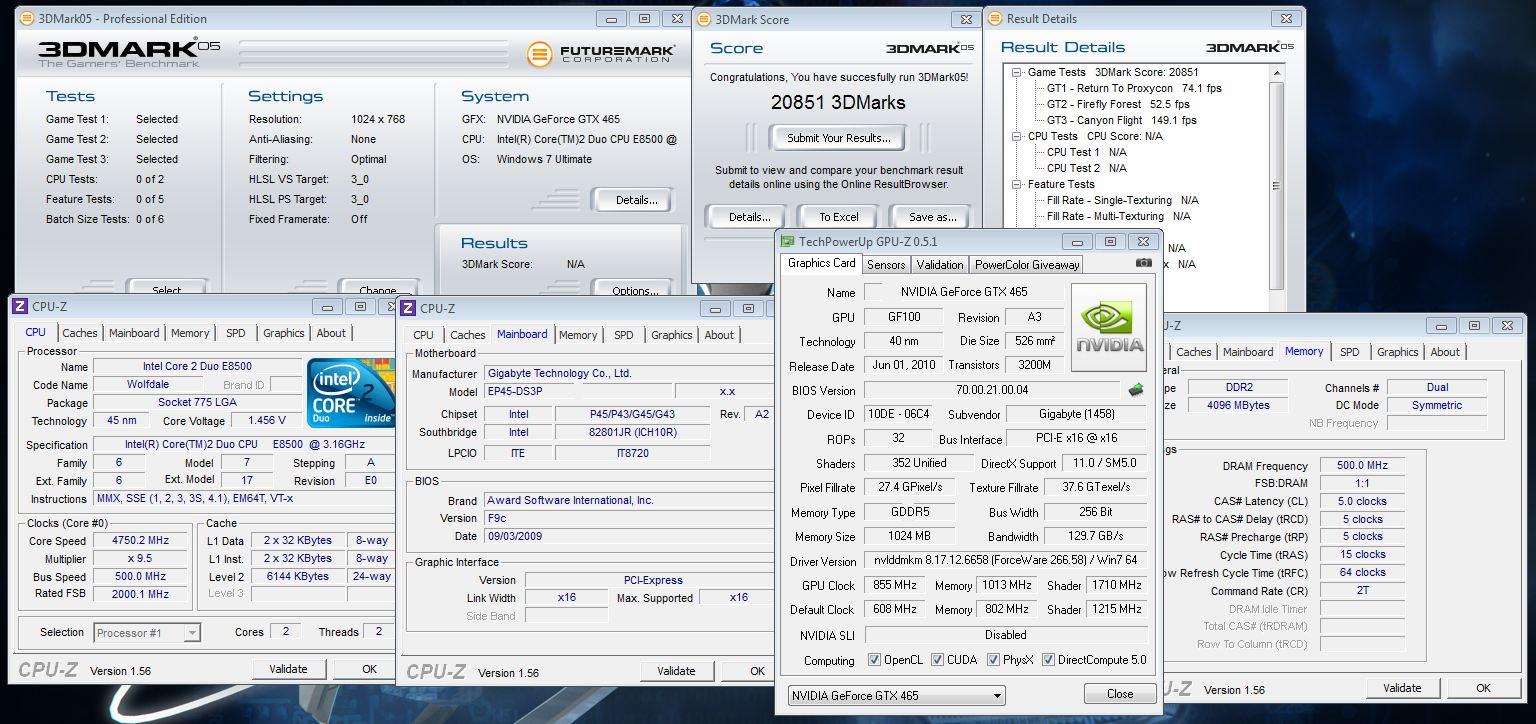
Task: Click the title bar icon of the CPU-Z CPU window
Action: pyautogui.click(x=20, y=307)
